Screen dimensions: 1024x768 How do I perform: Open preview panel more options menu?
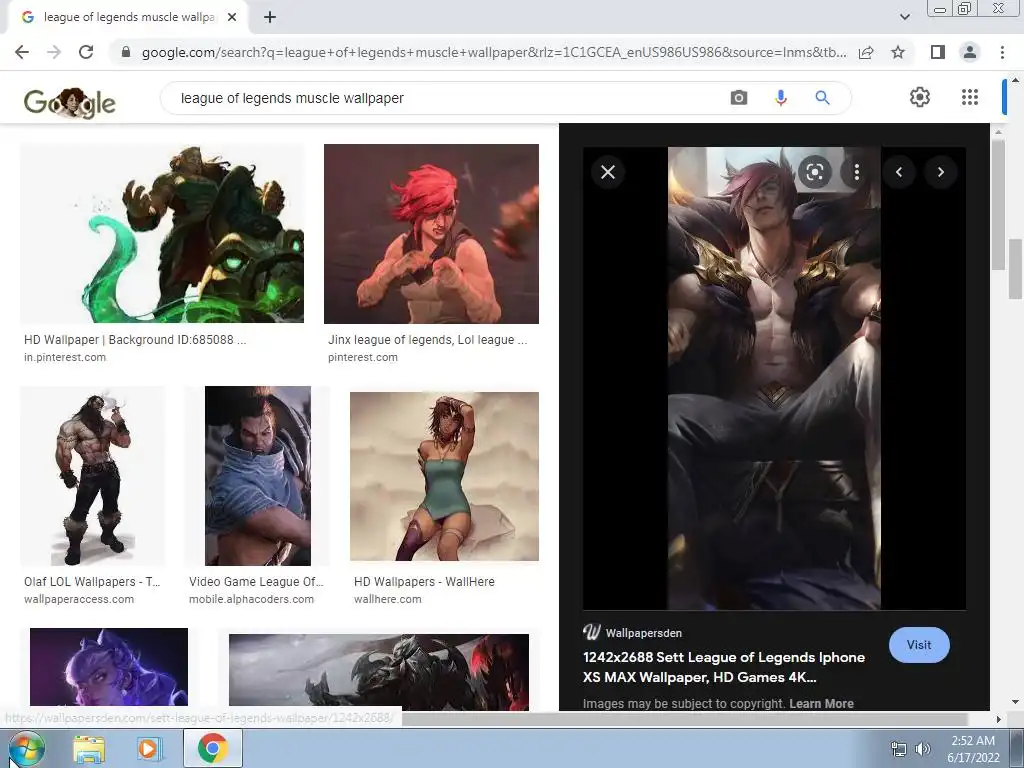pos(857,172)
